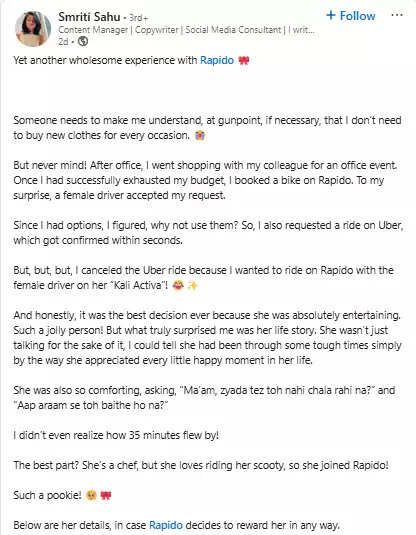Click the star-eyed emoji after 'Kali Activa'
This screenshot has width=416, height=535.
178,286
